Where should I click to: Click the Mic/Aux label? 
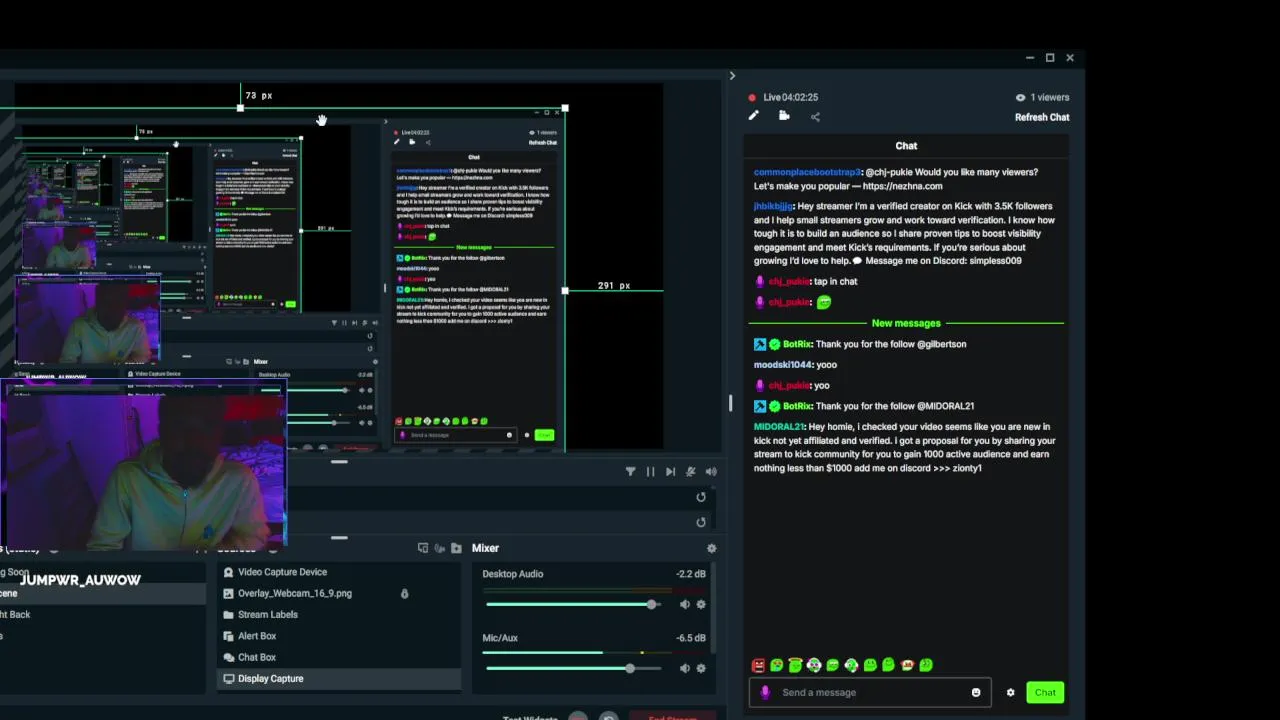coord(500,638)
